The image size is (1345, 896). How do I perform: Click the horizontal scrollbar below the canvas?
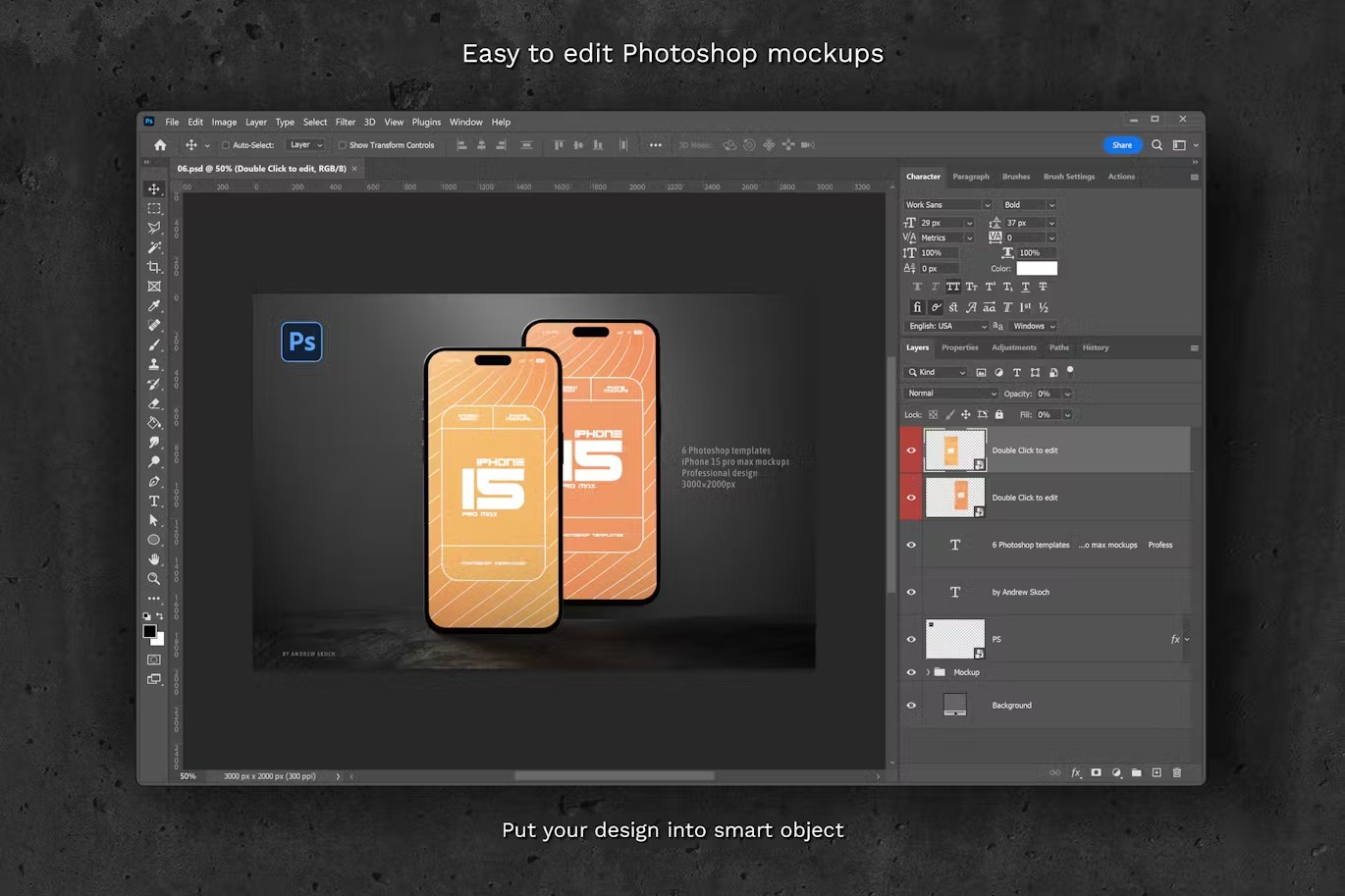click(x=614, y=775)
